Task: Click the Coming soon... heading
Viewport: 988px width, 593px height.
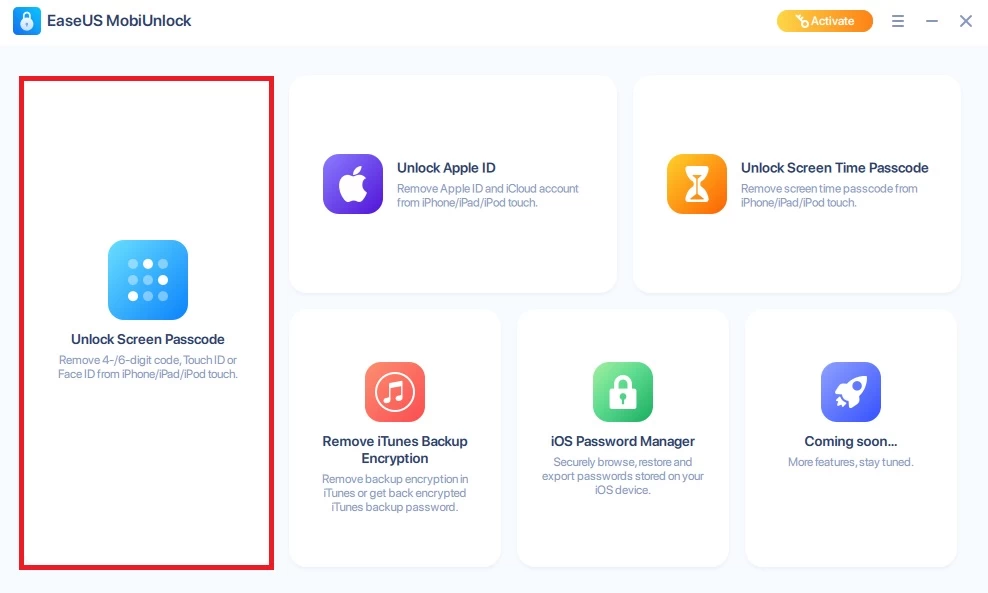Action: 851,441
